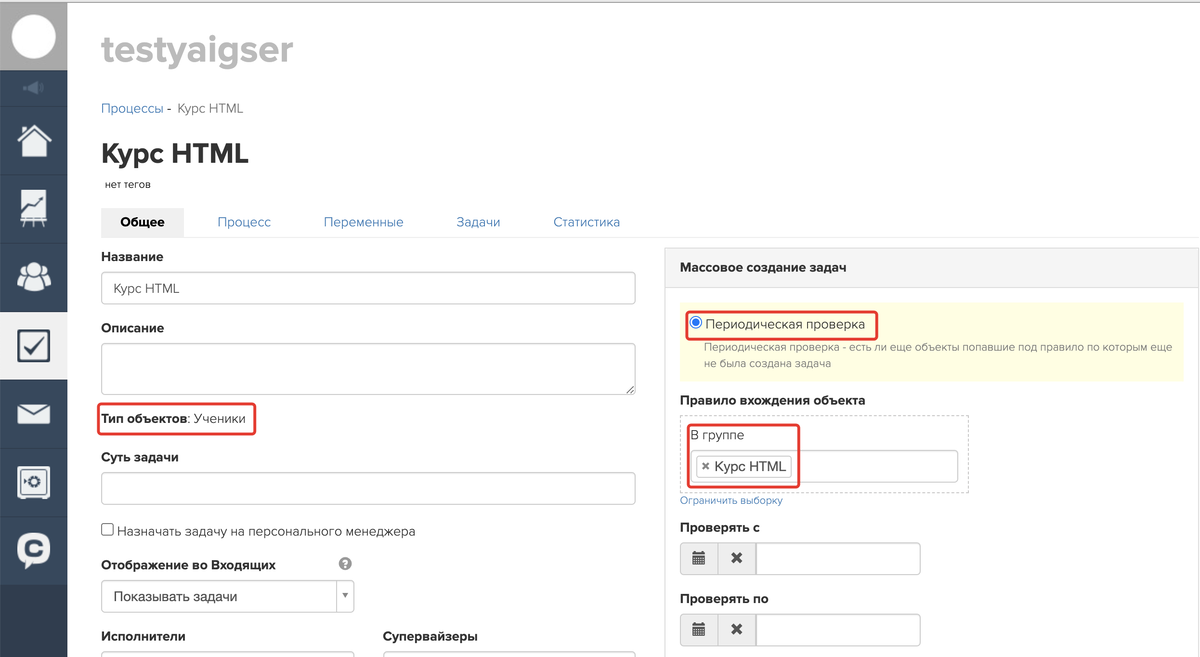Viewport: 1200px width, 657px height.
Task: Clear the Проверять по date field
Action: [737, 630]
